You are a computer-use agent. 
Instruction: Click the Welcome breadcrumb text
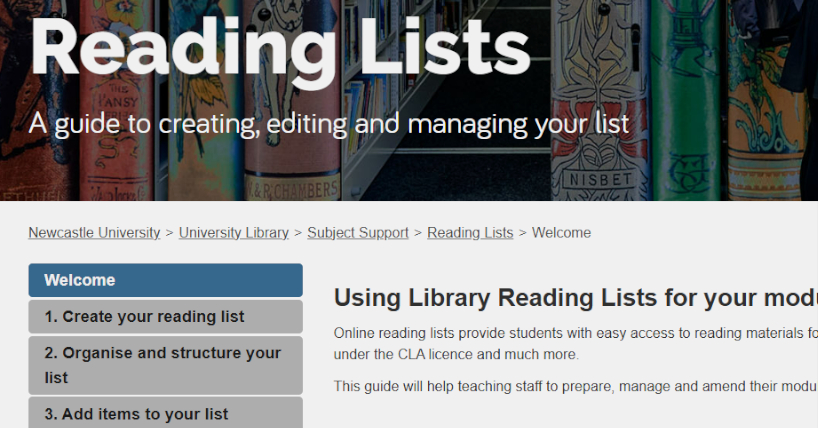coord(561,233)
